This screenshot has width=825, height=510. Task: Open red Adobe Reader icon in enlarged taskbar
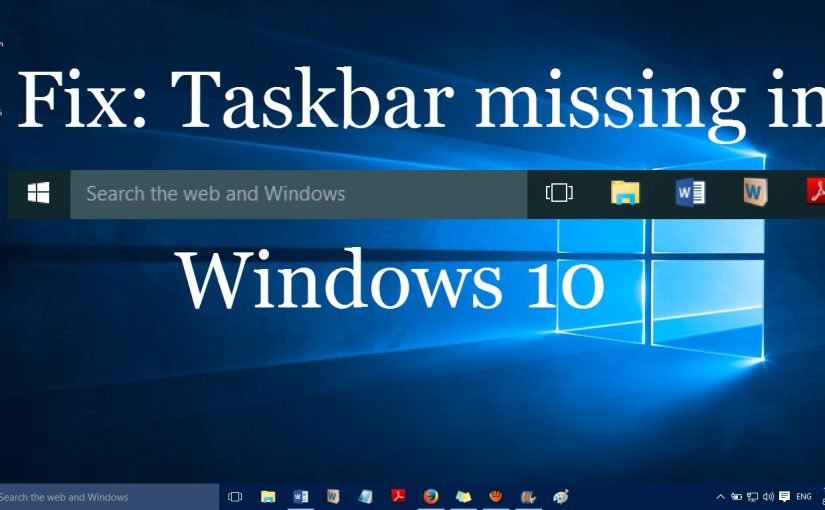click(816, 192)
